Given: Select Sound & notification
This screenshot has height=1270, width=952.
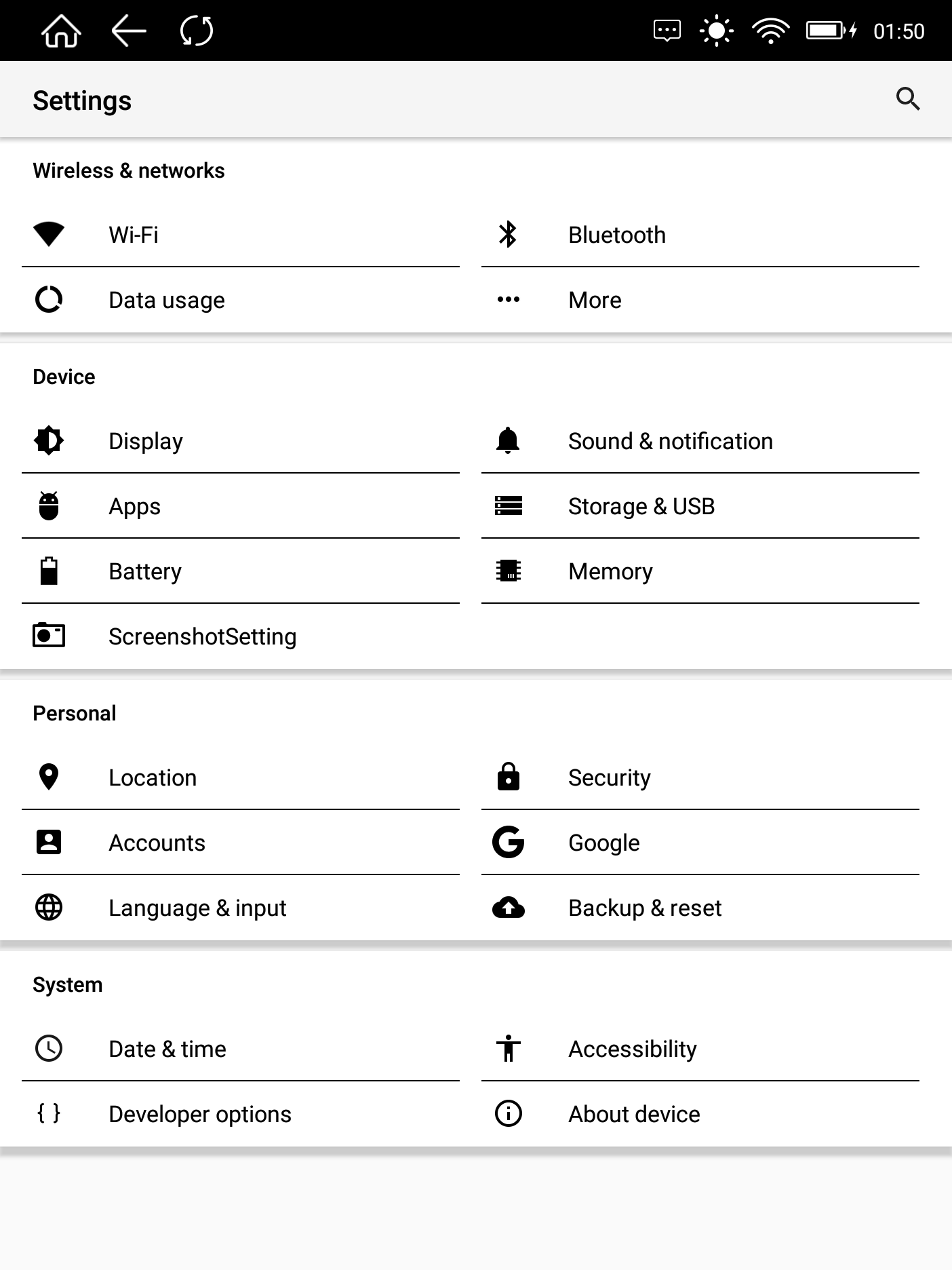Looking at the screenshot, I should (670, 441).
